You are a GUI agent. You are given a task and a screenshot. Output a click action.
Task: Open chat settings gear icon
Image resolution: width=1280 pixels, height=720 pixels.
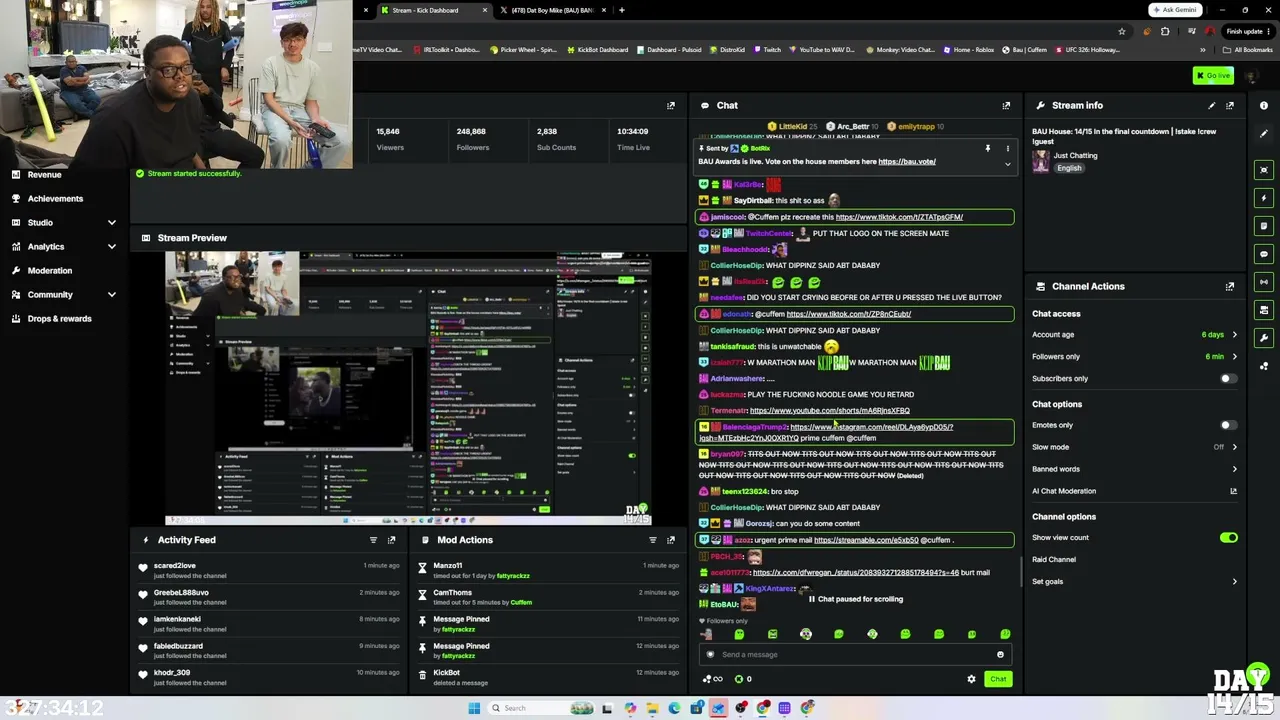pos(971,679)
